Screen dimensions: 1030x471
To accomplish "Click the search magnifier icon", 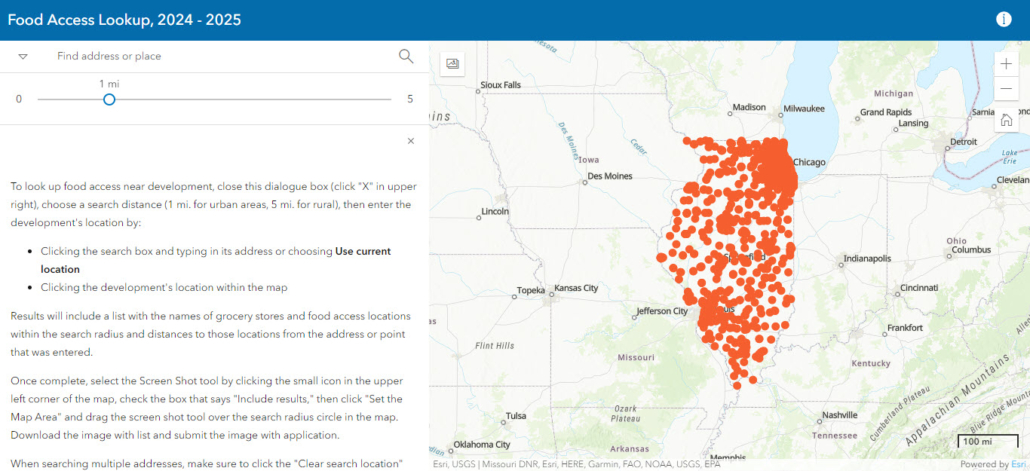I will (406, 56).
